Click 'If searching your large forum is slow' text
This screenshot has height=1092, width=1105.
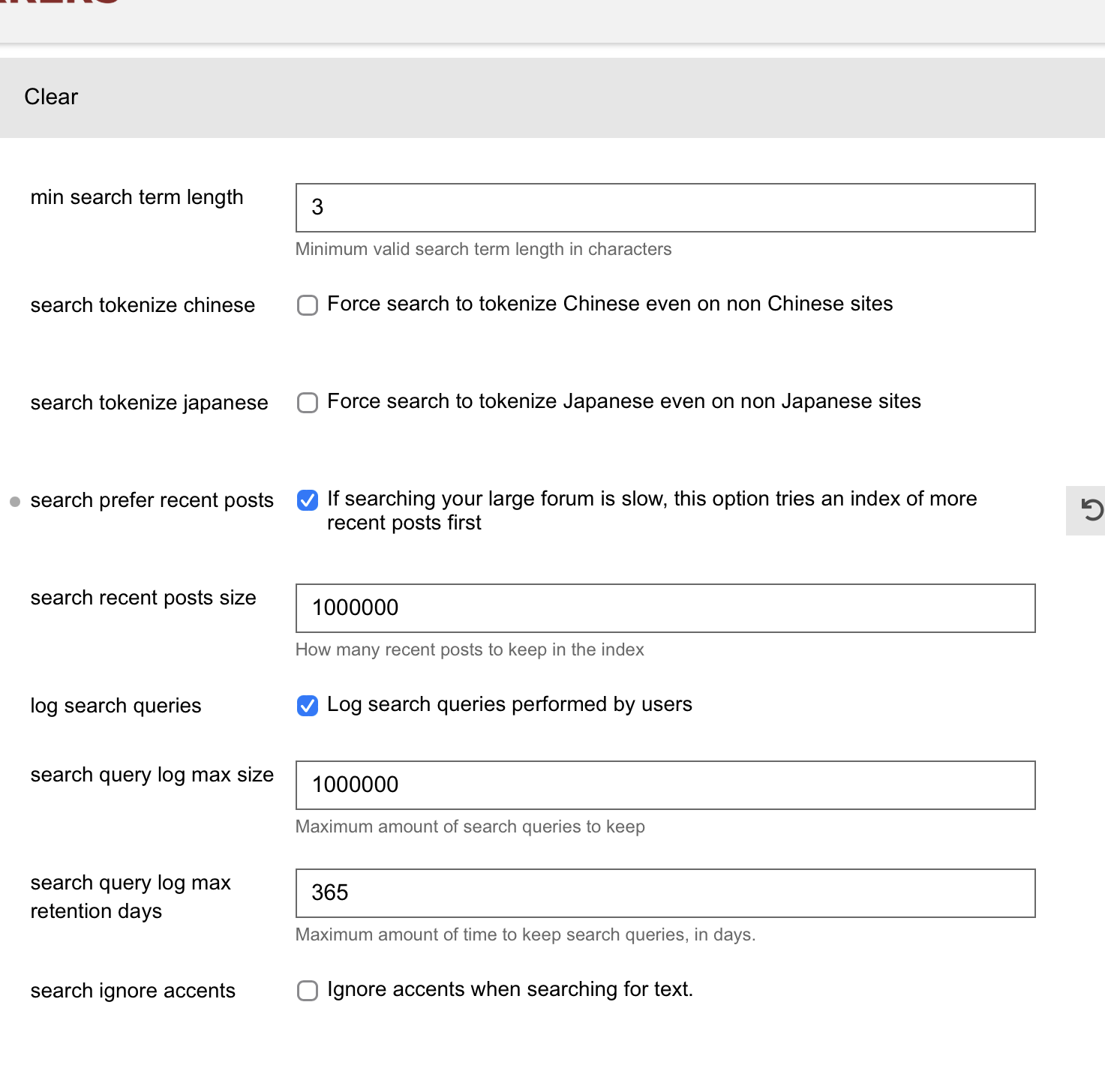tap(652, 511)
